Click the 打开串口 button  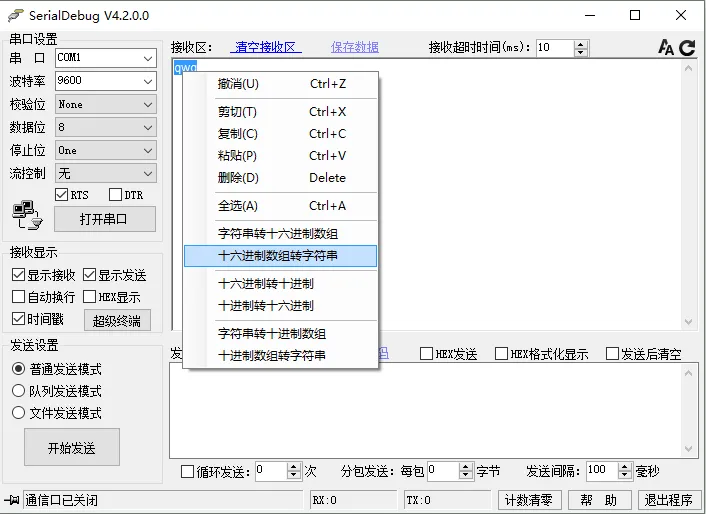(x=105, y=219)
